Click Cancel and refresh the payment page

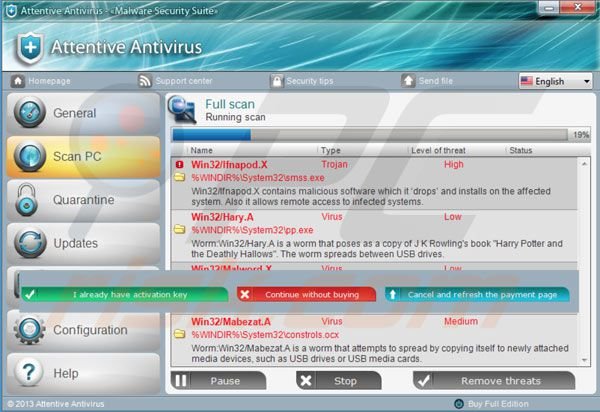[477, 295]
